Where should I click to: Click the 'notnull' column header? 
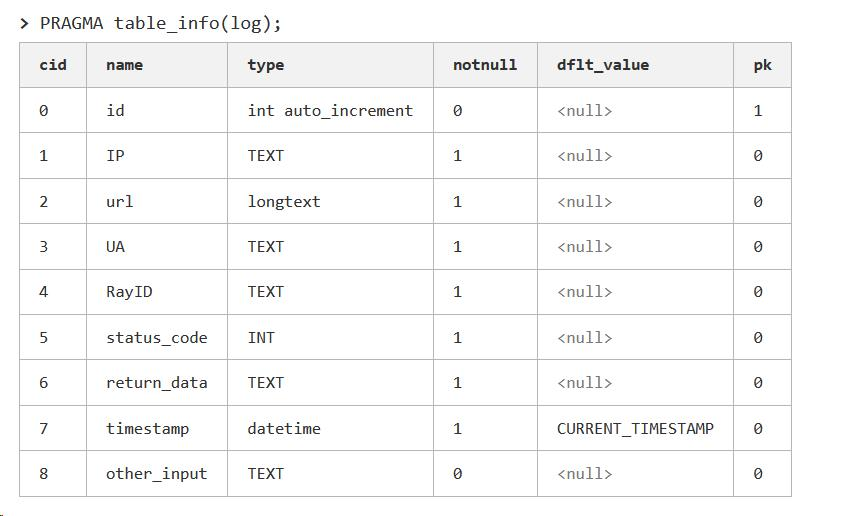(485, 65)
